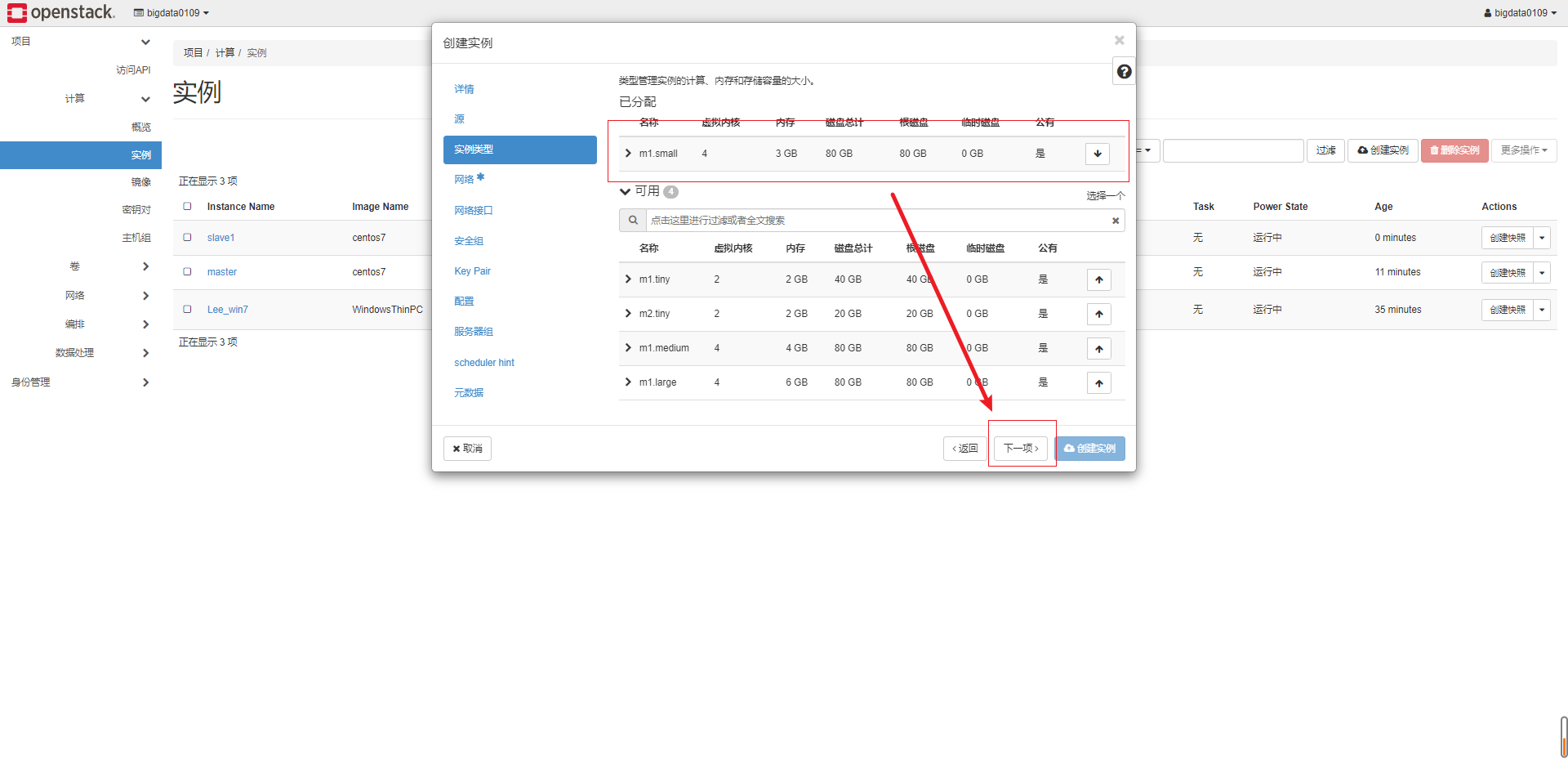Click the blue launch instance button
Viewport: 1568px width, 773px height.
click(x=1089, y=449)
